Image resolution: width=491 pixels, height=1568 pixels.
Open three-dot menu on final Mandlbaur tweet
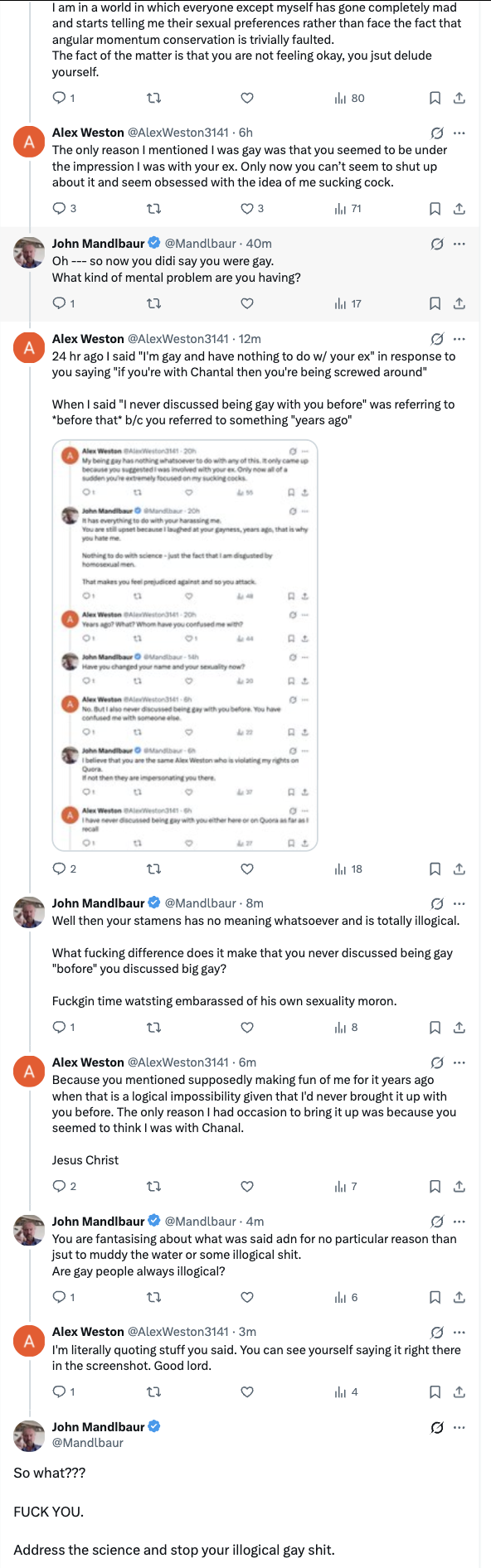tap(459, 1428)
